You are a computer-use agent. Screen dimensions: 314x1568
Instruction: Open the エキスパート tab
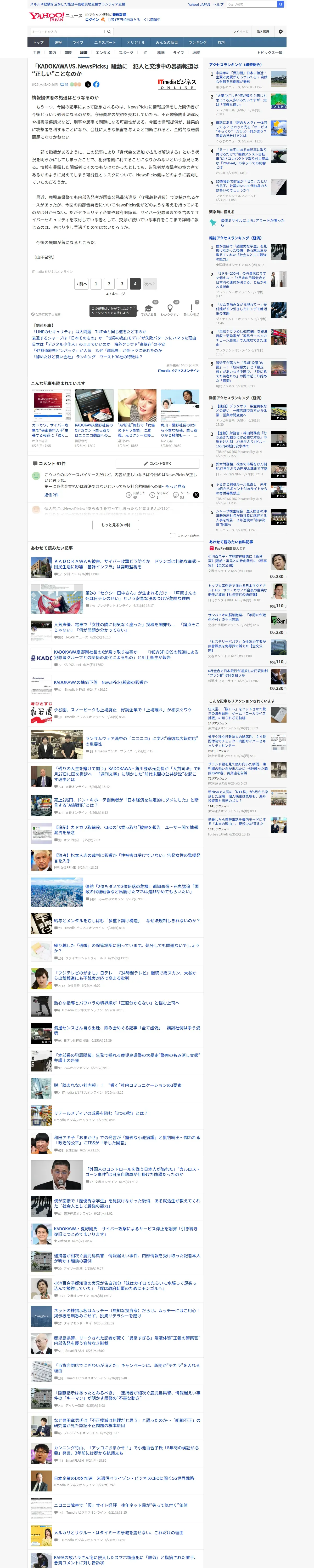pyautogui.click(x=105, y=43)
